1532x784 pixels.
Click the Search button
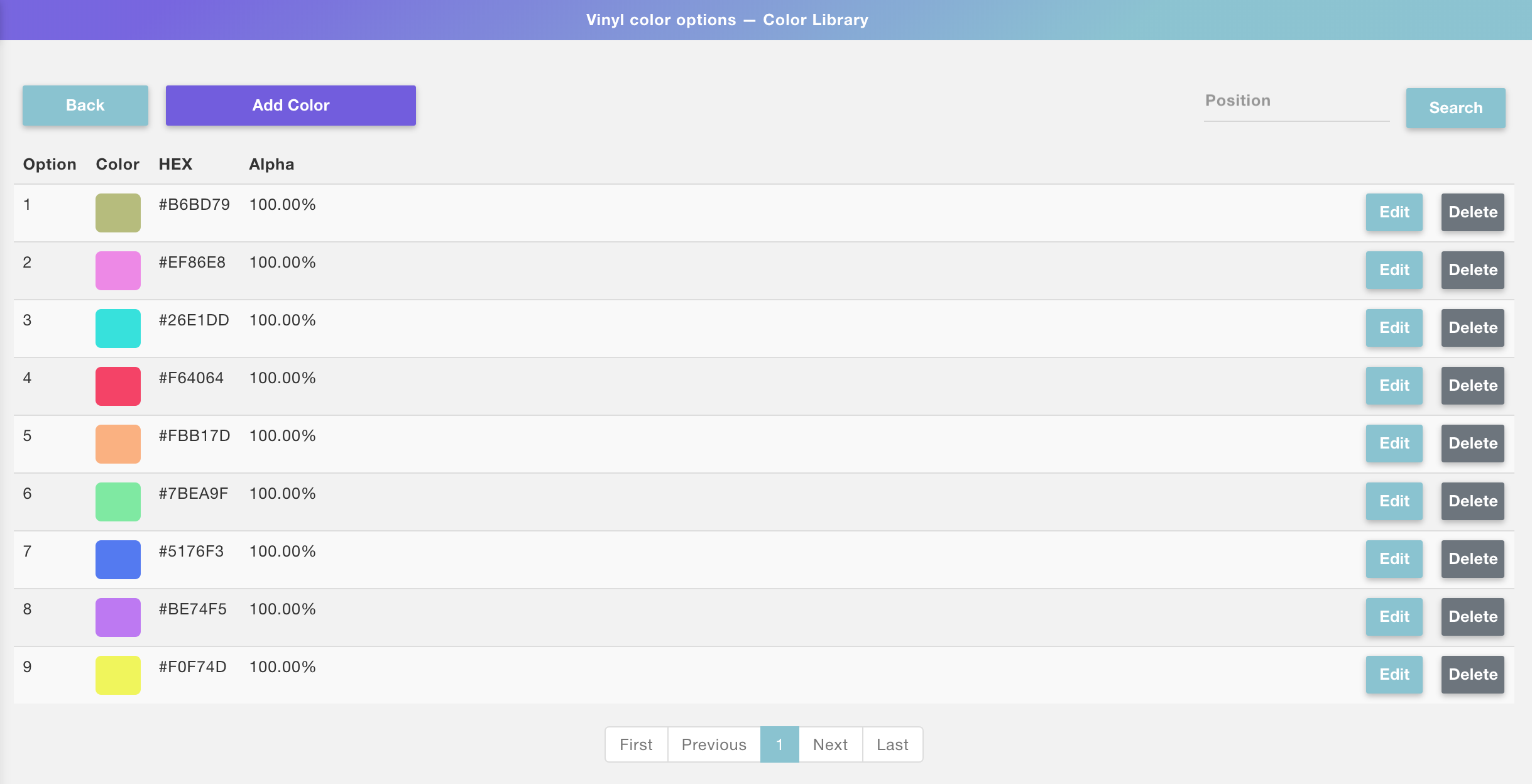(x=1455, y=108)
